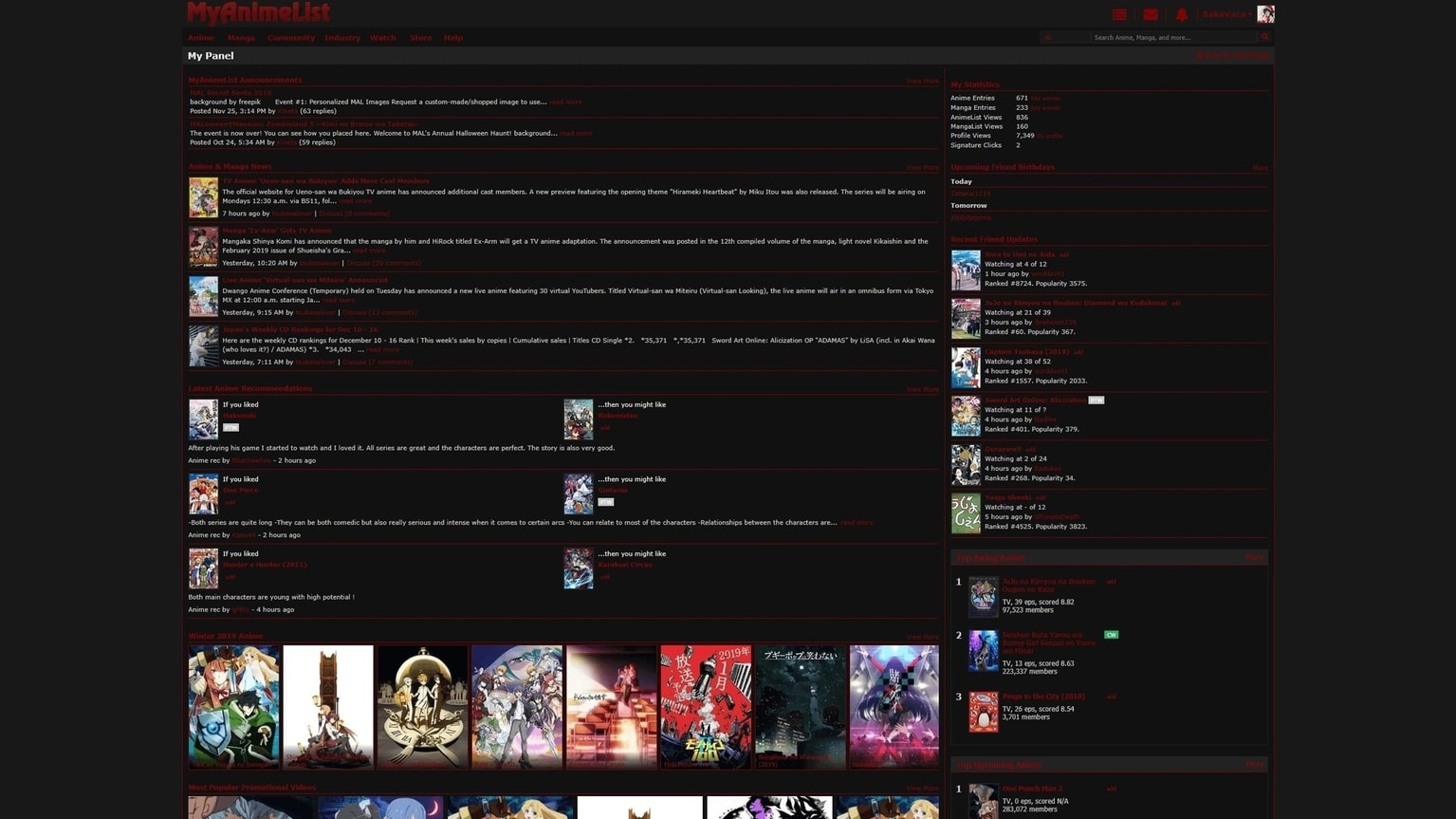Image resolution: width=1456 pixels, height=819 pixels.
Task: Open the Ex-Arm Gets TV Anime headline
Action: 277,230
